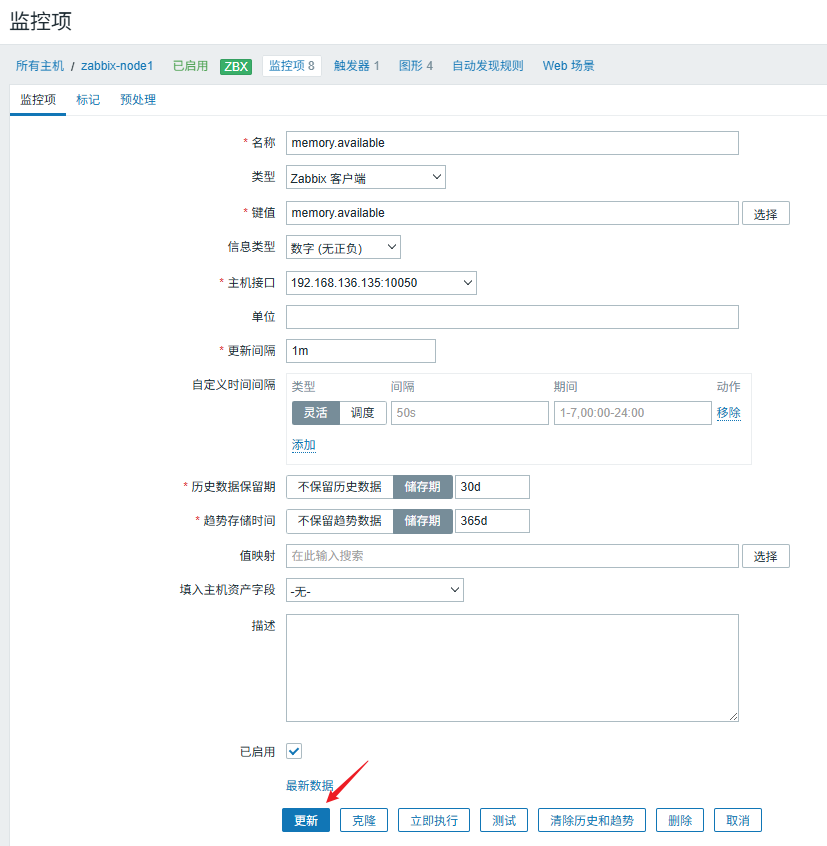This screenshot has width=827, height=846.
Task: Open 监控项 8 in host navigation
Action: point(292,66)
